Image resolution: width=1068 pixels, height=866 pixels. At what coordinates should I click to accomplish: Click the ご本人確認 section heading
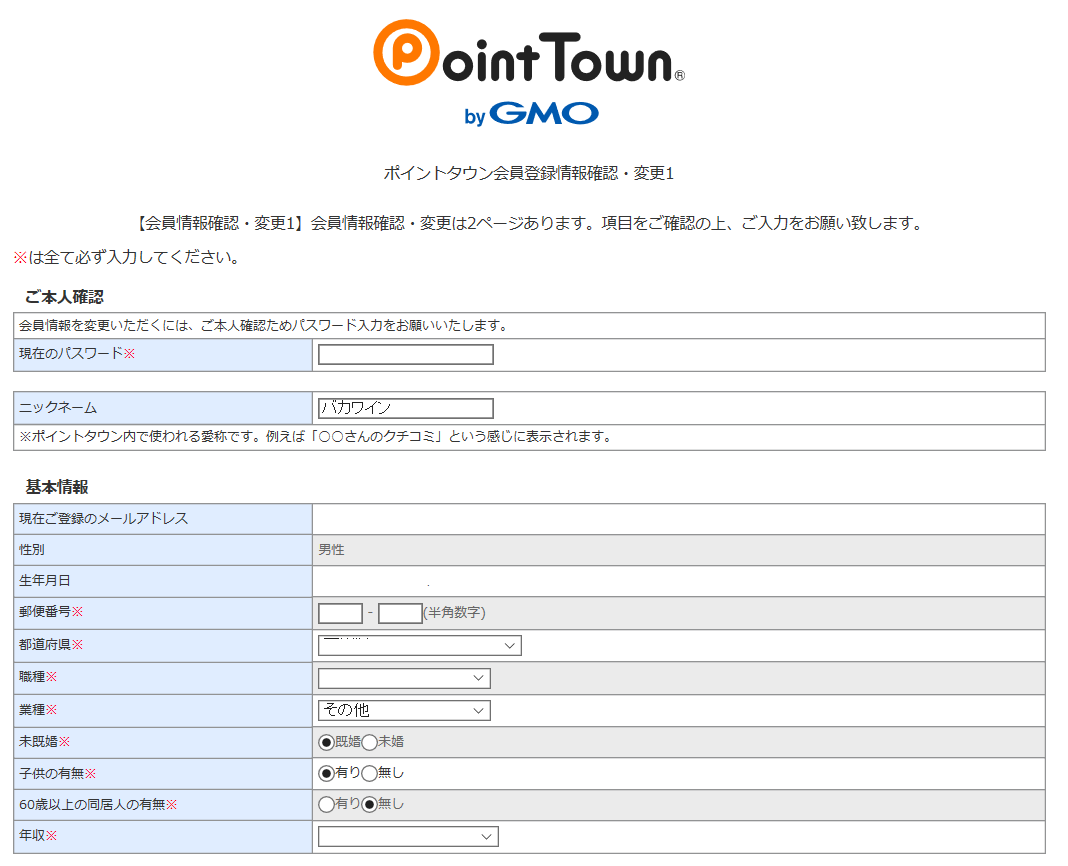tap(65, 297)
